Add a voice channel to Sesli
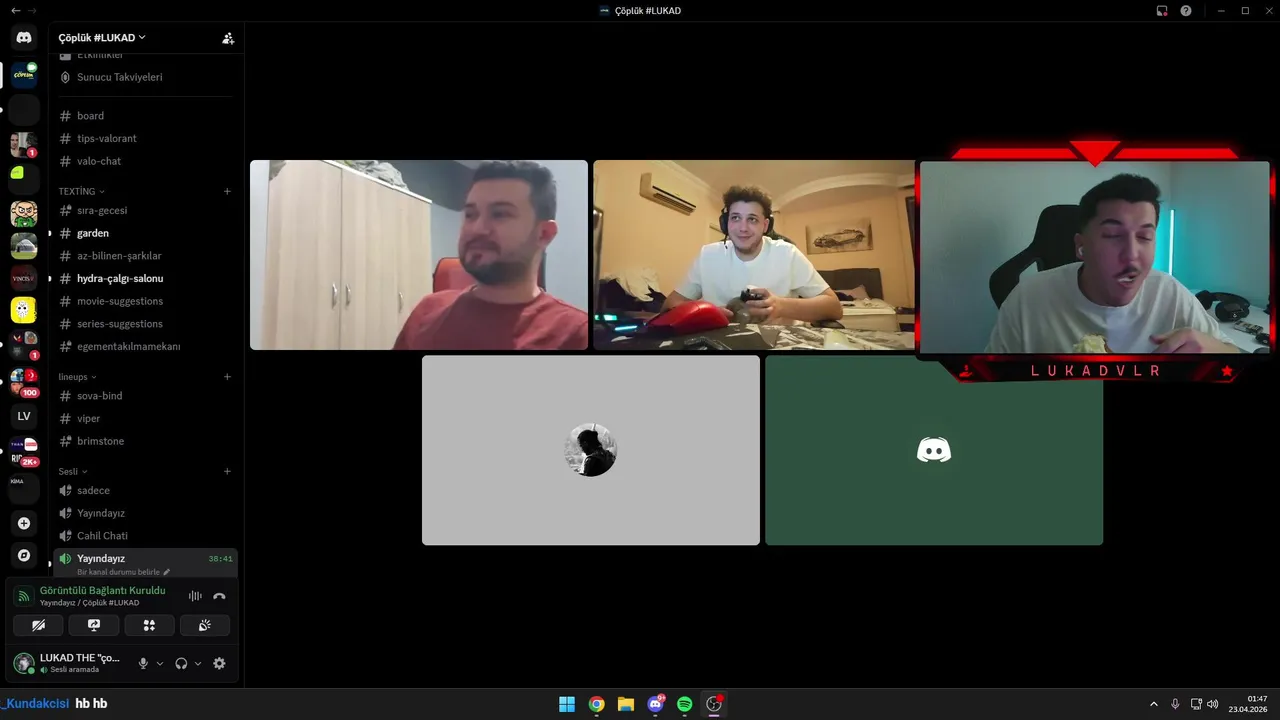1280x720 pixels. 227,471
